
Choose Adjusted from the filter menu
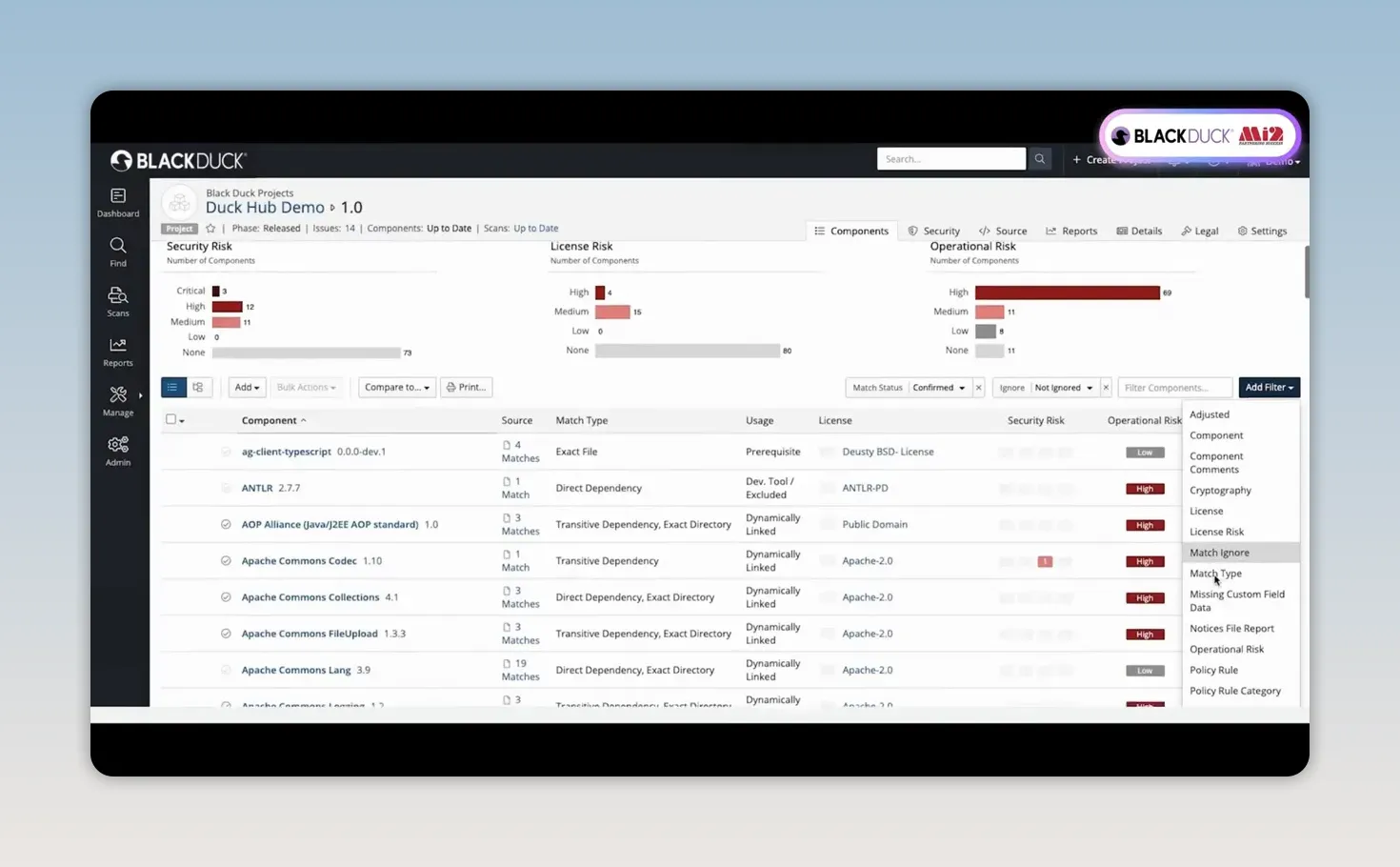1241,414
